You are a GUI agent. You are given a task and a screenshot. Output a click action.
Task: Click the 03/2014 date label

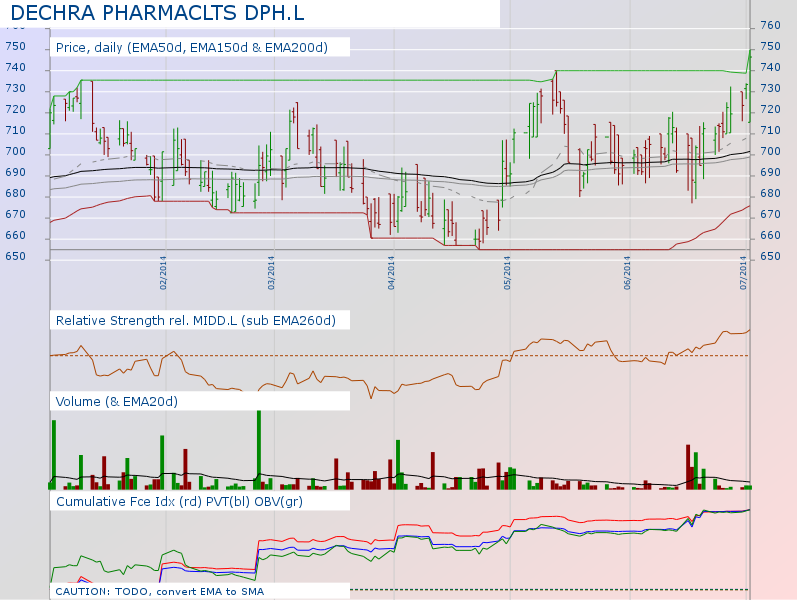[271, 274]
